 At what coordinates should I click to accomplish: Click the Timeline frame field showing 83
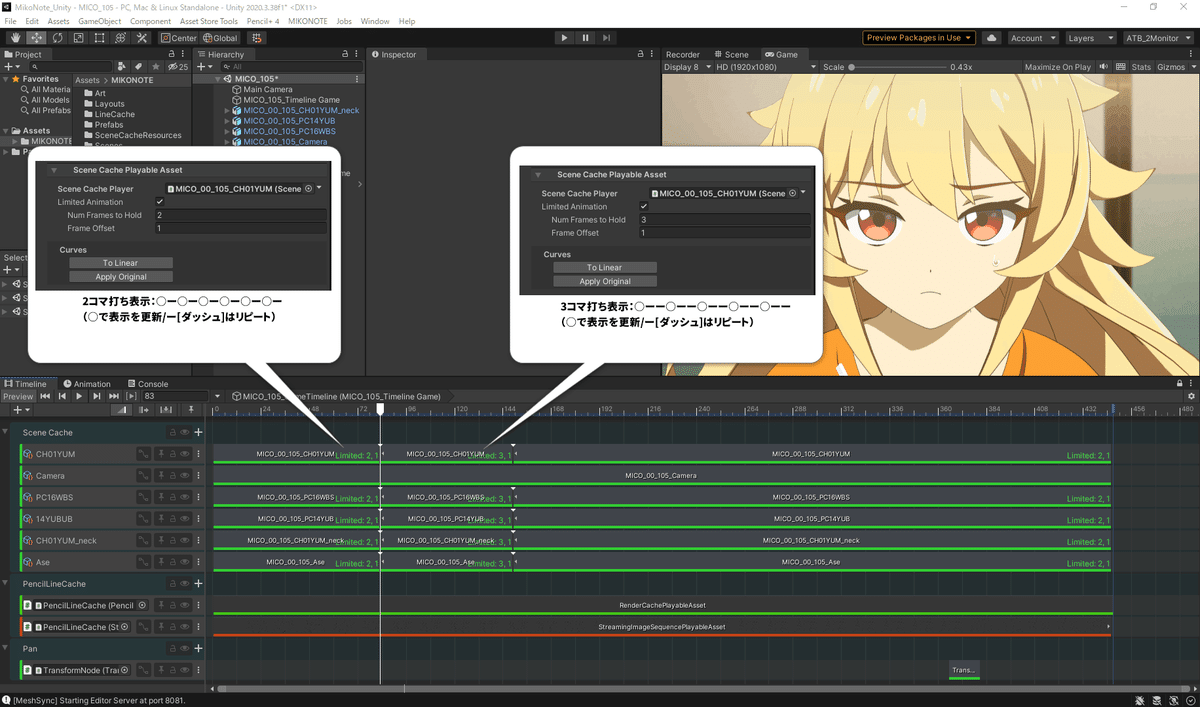(175, 397)
